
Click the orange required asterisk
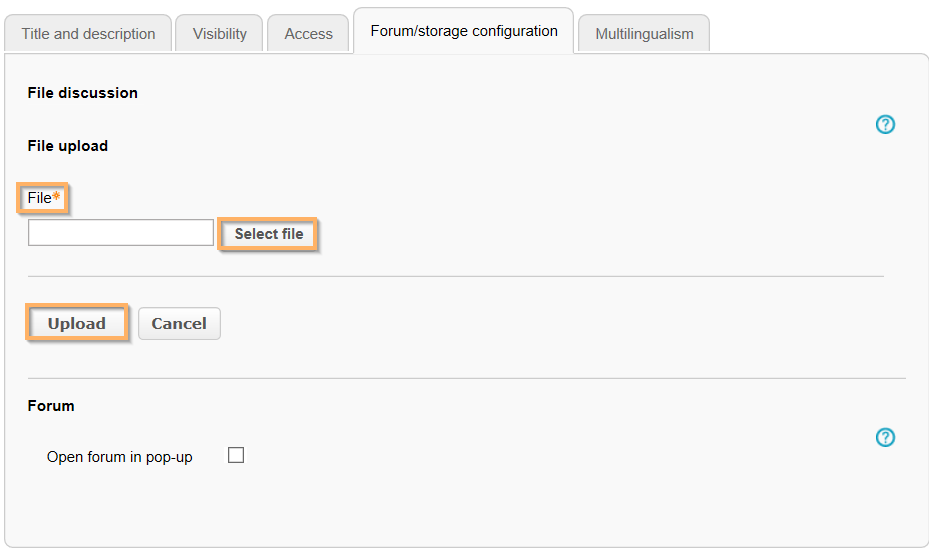click(x=57, y=198)
